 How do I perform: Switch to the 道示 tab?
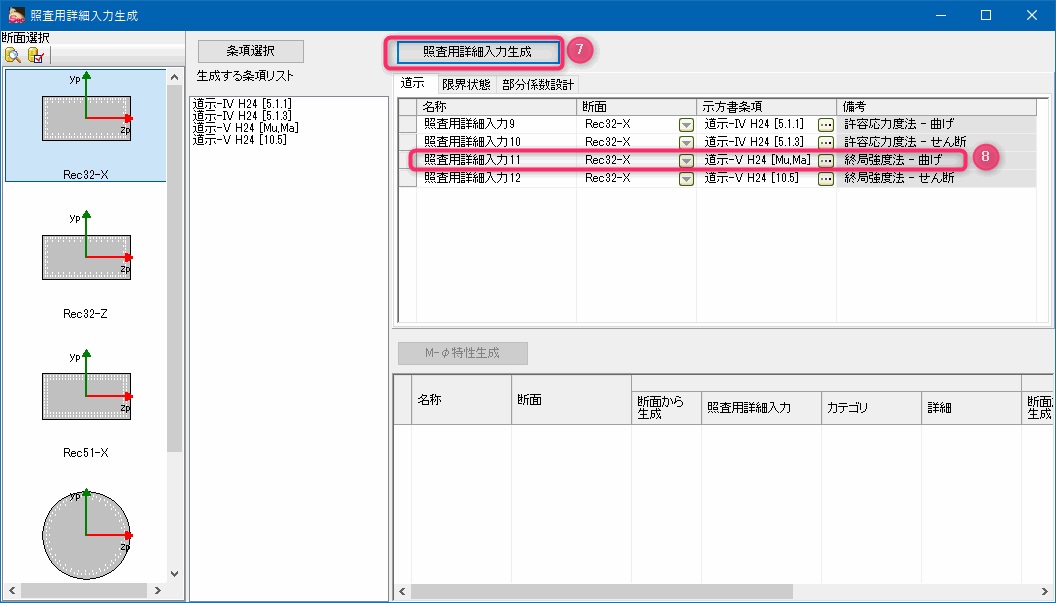point(412,84)
